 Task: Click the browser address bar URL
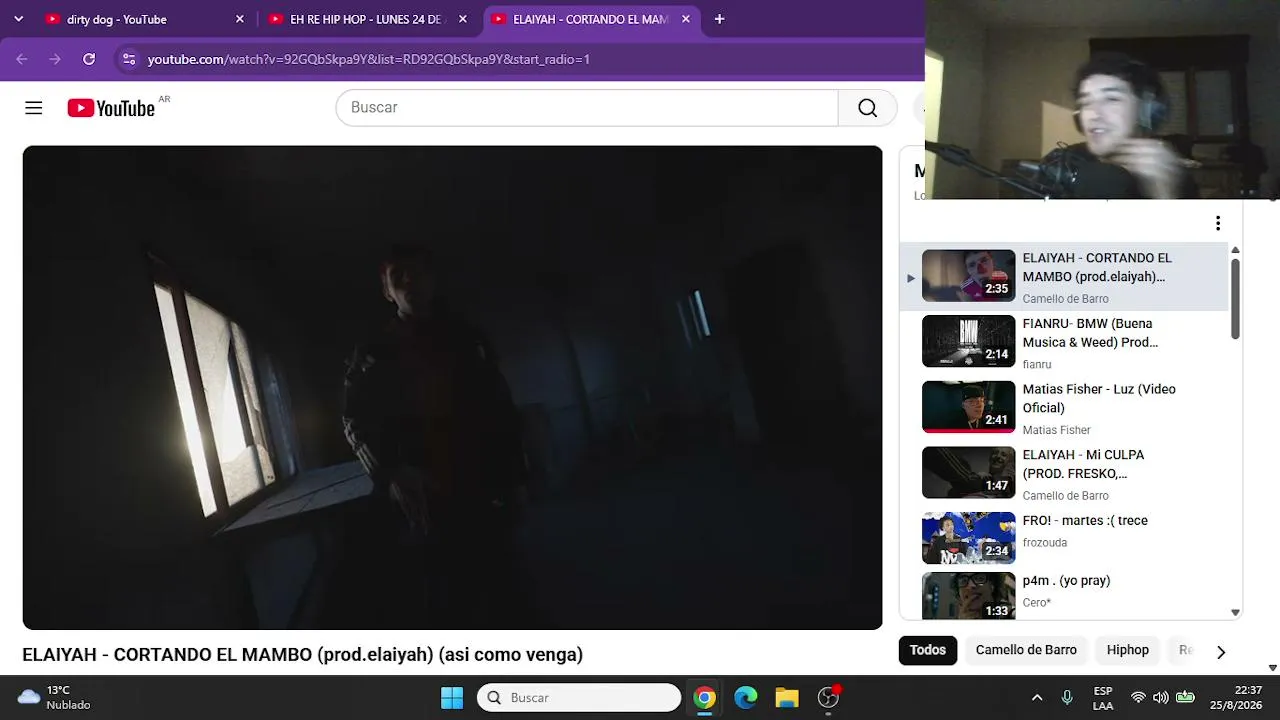click(x=369, y=59)
